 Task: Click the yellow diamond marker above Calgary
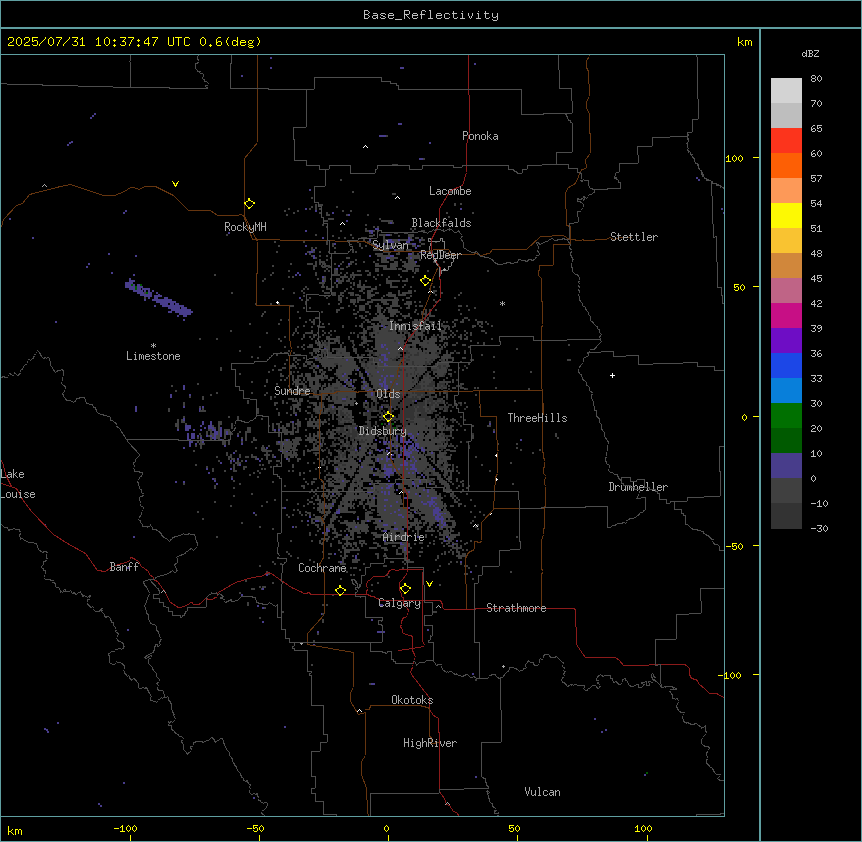(406, 589)
